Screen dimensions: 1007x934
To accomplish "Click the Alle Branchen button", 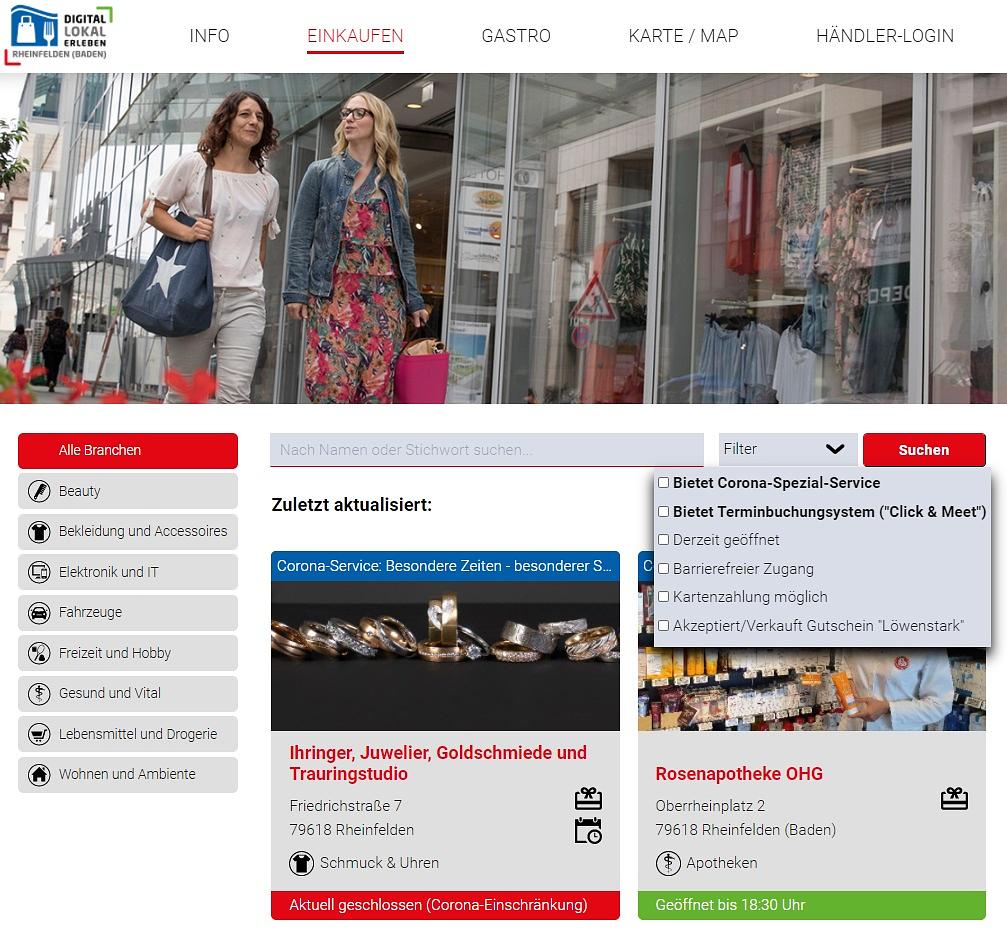I will 128,450.
